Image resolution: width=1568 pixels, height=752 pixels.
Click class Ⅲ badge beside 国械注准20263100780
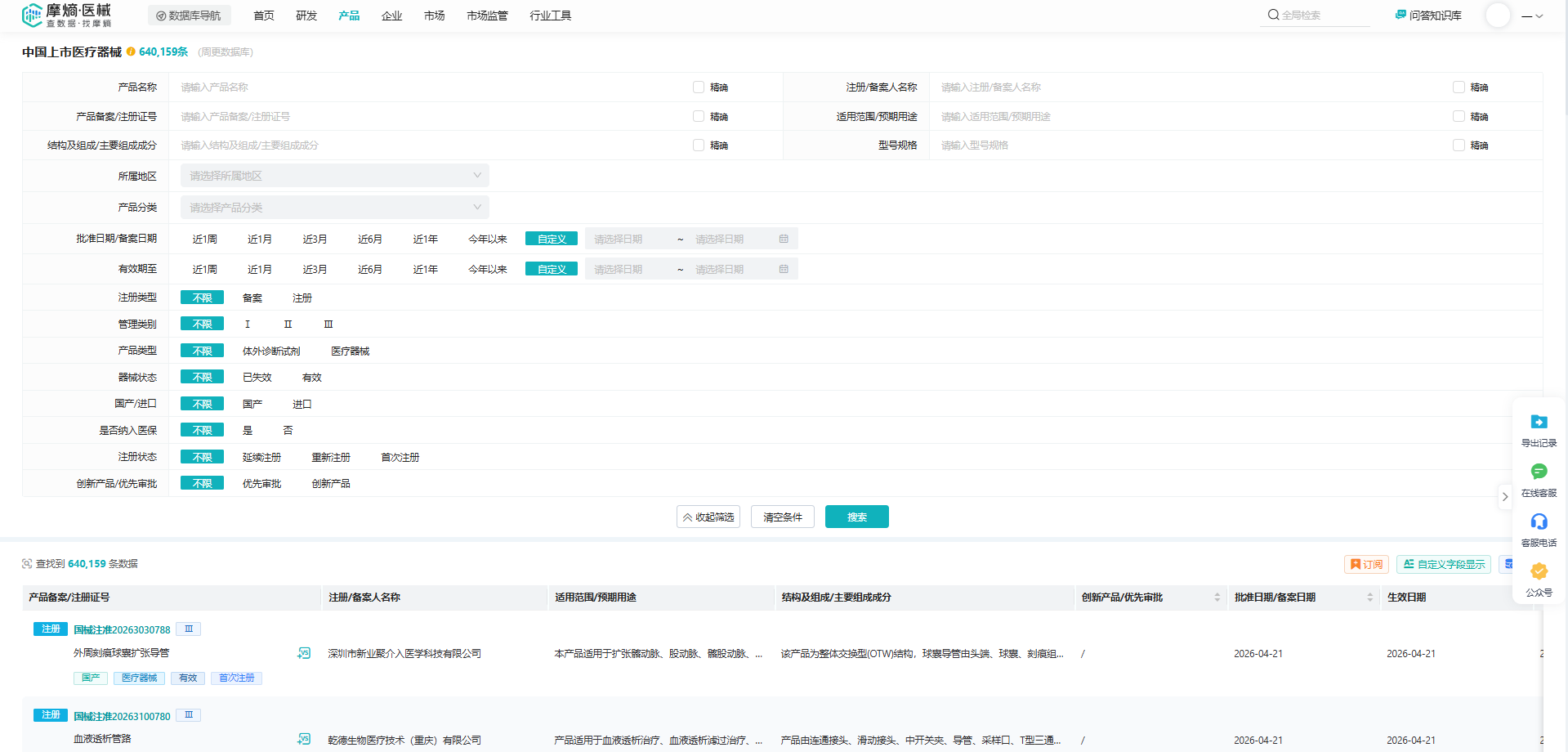(x=189, y=715)
